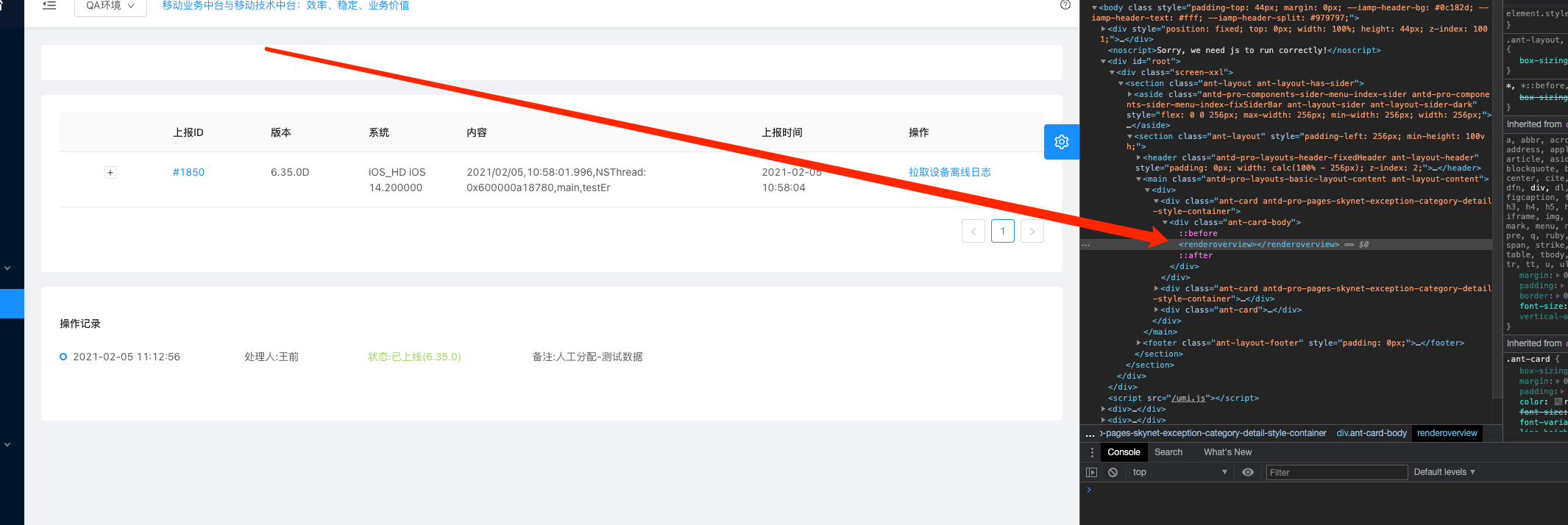This screenshot has height=525, width=1568.
Task: Expand the header fixedHeader node
Action: point(1138,158)
